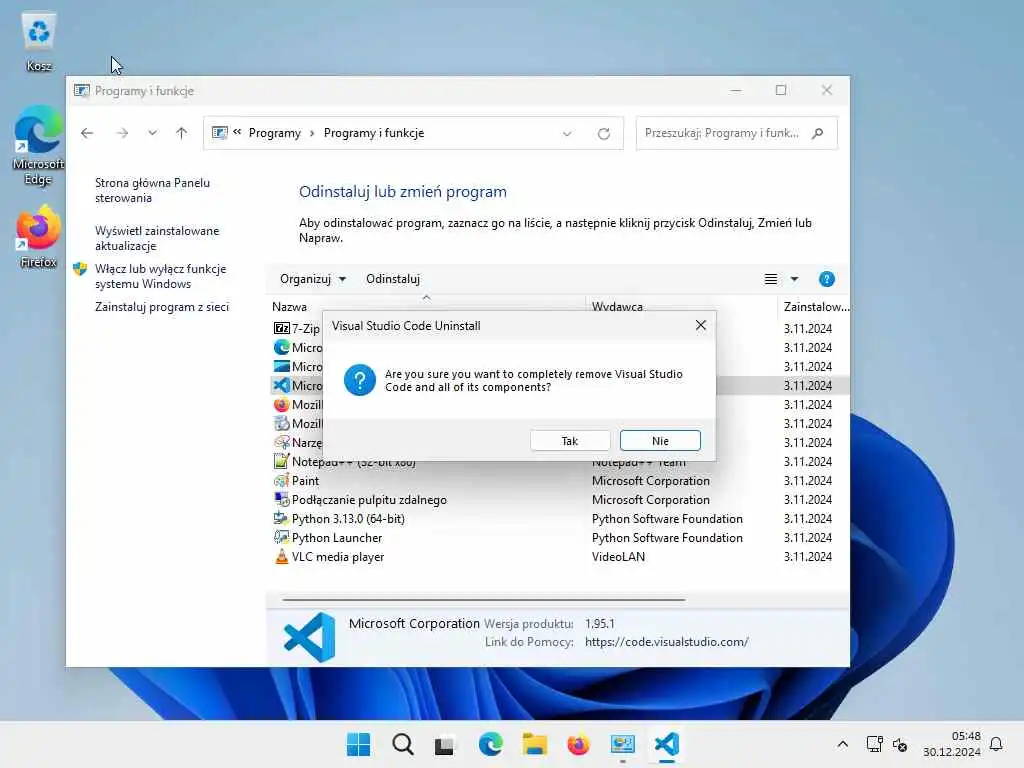Image resolution: width=1024 pixels, height=768 pixels.
Task: Click the Paint icon in program list
Action: pyautogui.click(x=281, y=481)
